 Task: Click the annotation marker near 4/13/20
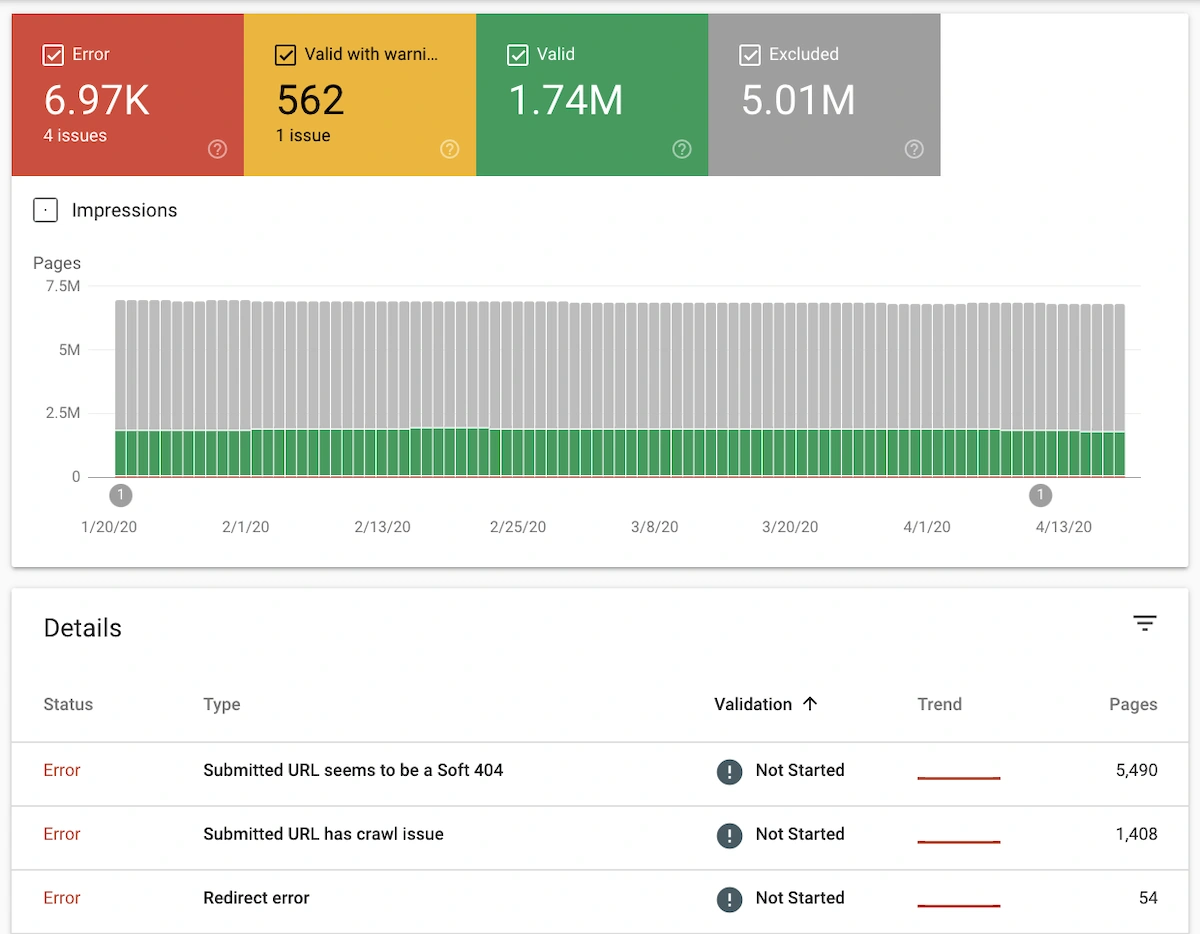tap(1040, 495)
